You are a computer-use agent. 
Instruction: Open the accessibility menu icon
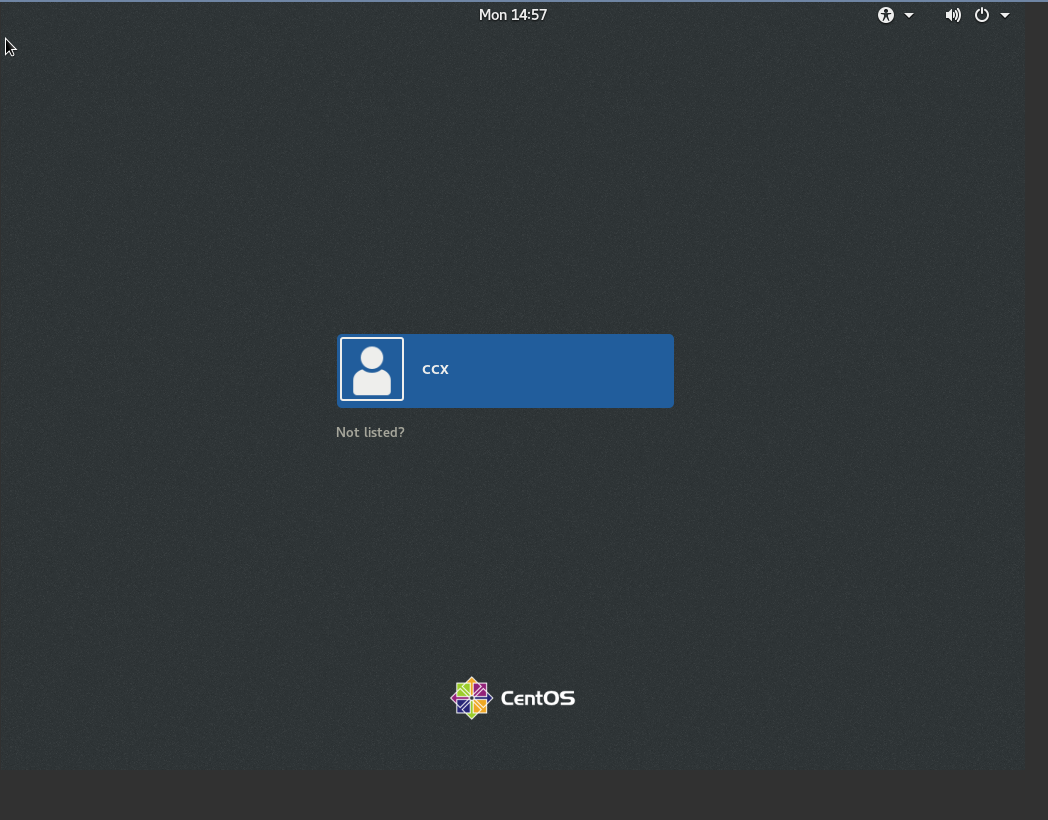click(x=886, y=15)
